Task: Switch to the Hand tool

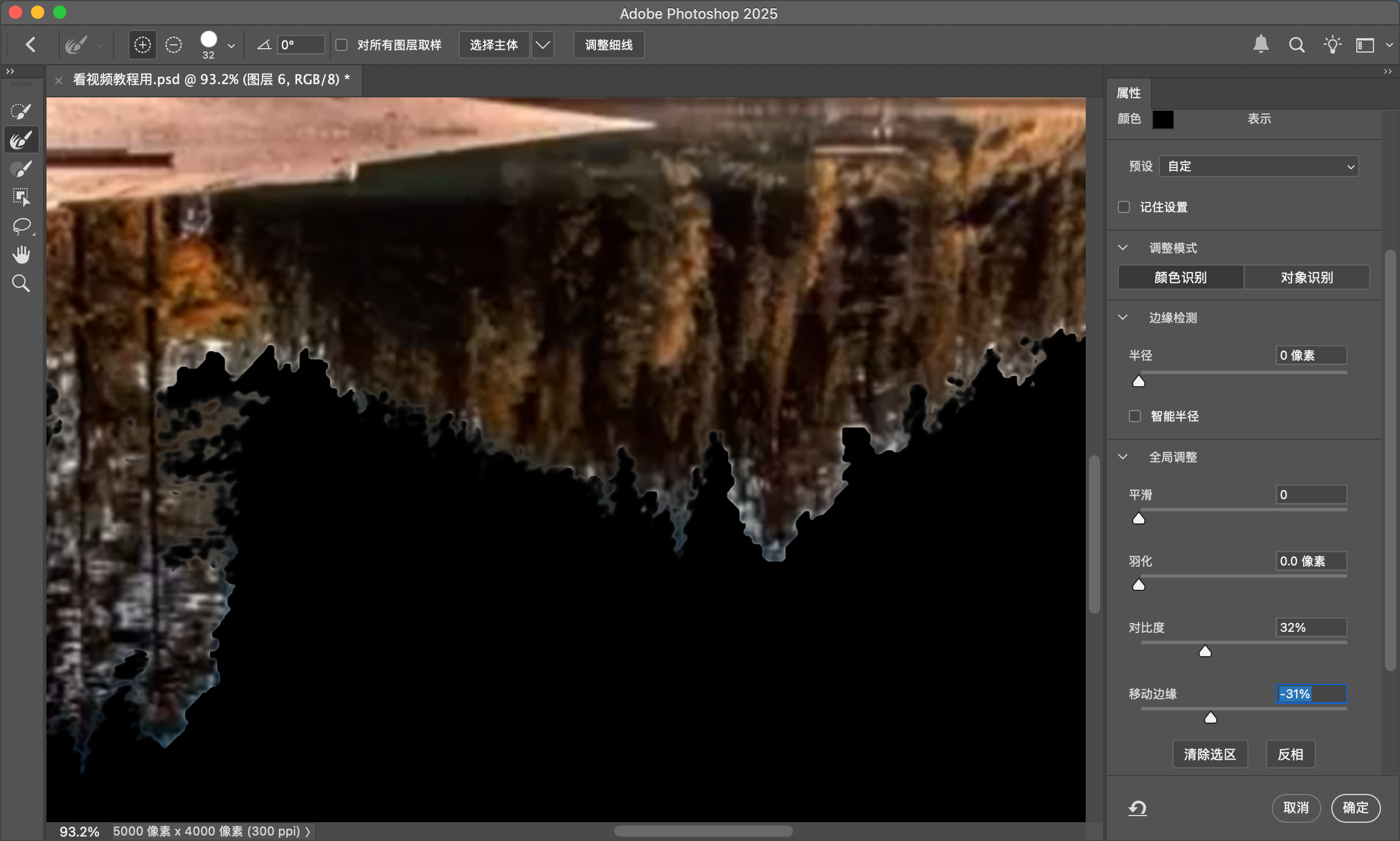Action: [21, 255]
